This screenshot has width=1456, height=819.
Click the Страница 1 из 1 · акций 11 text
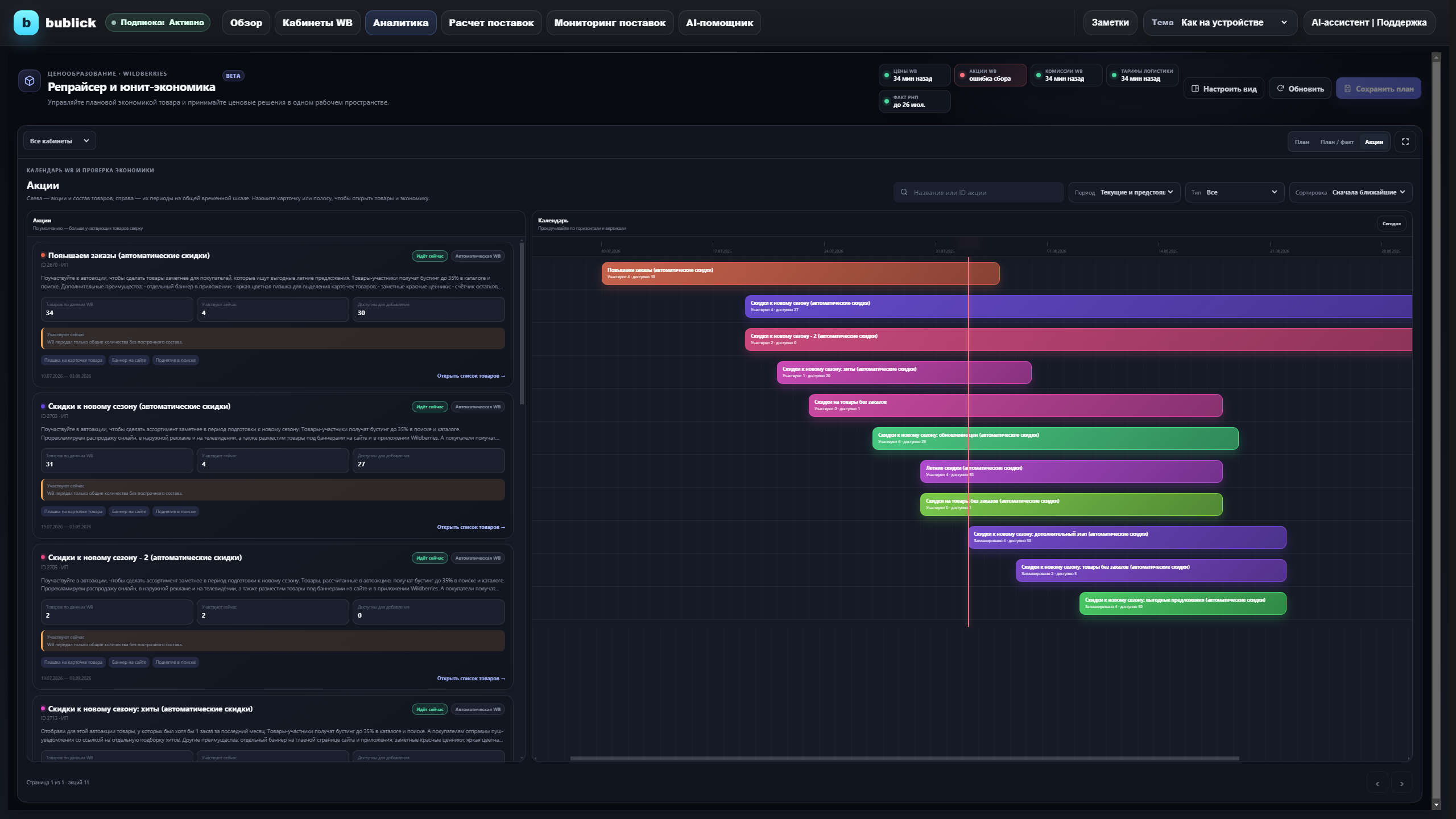pos(57,783)
